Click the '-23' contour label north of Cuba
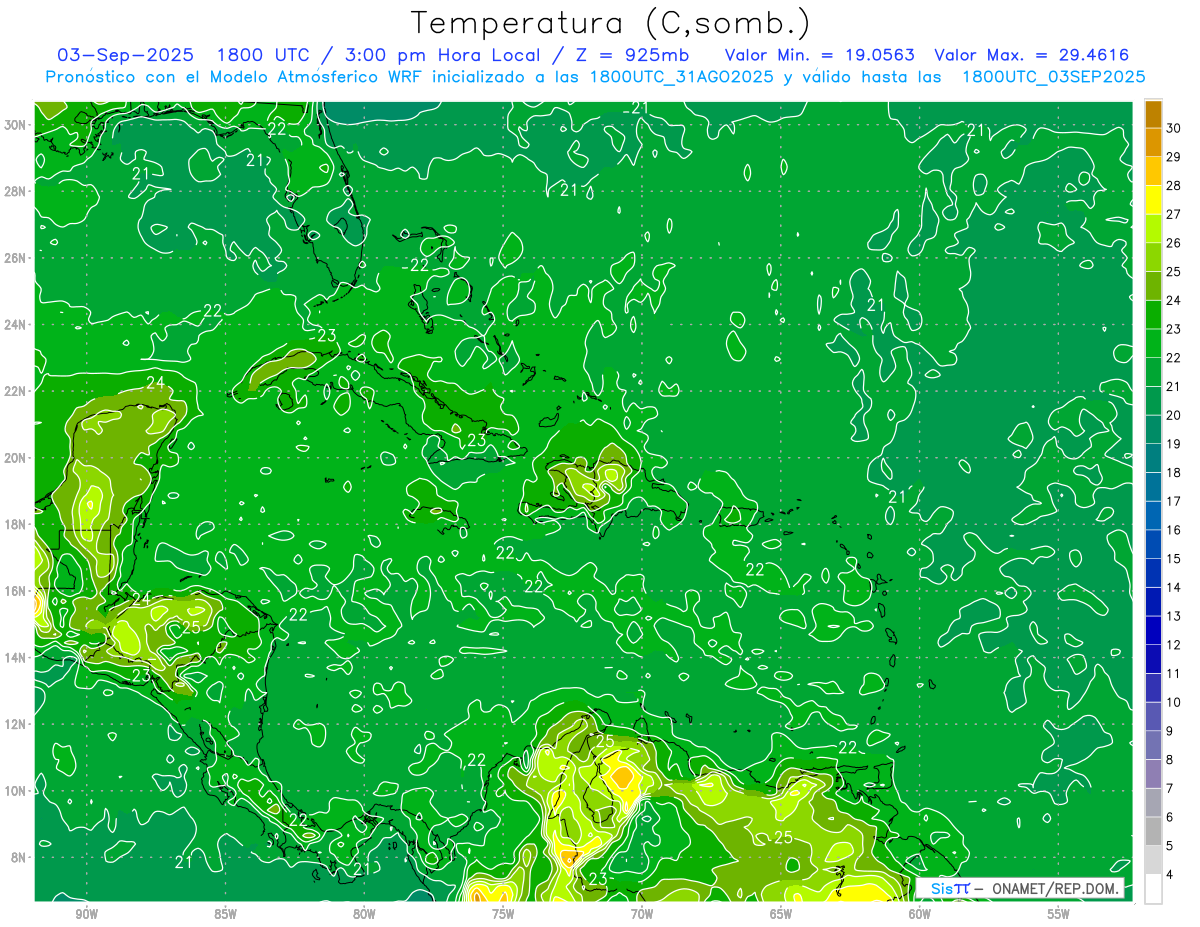1200x927 pixels. 321,336
